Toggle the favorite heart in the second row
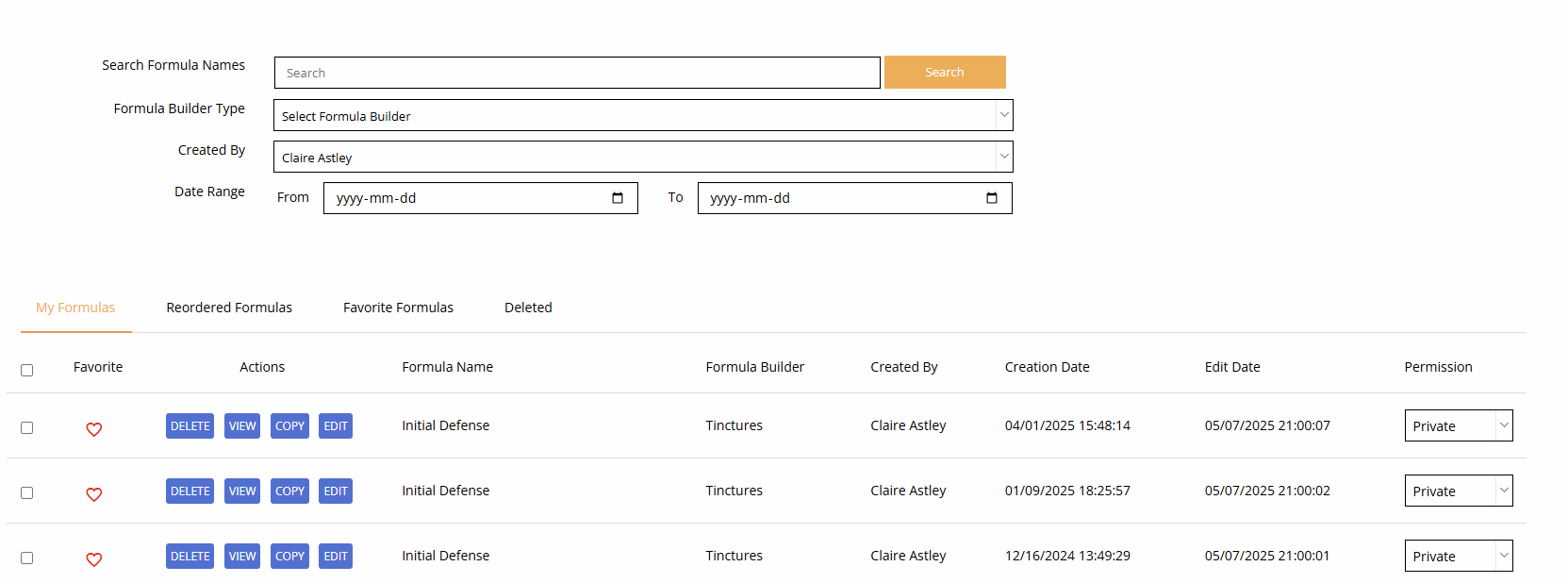The image size is (1568, 583). (94, 494)
